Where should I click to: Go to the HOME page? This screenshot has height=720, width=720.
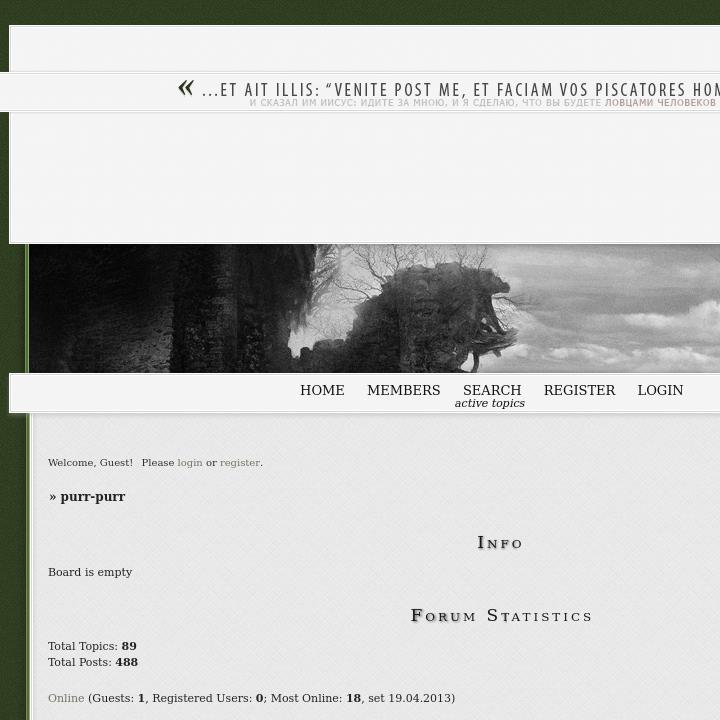click(x=322, y=390)
